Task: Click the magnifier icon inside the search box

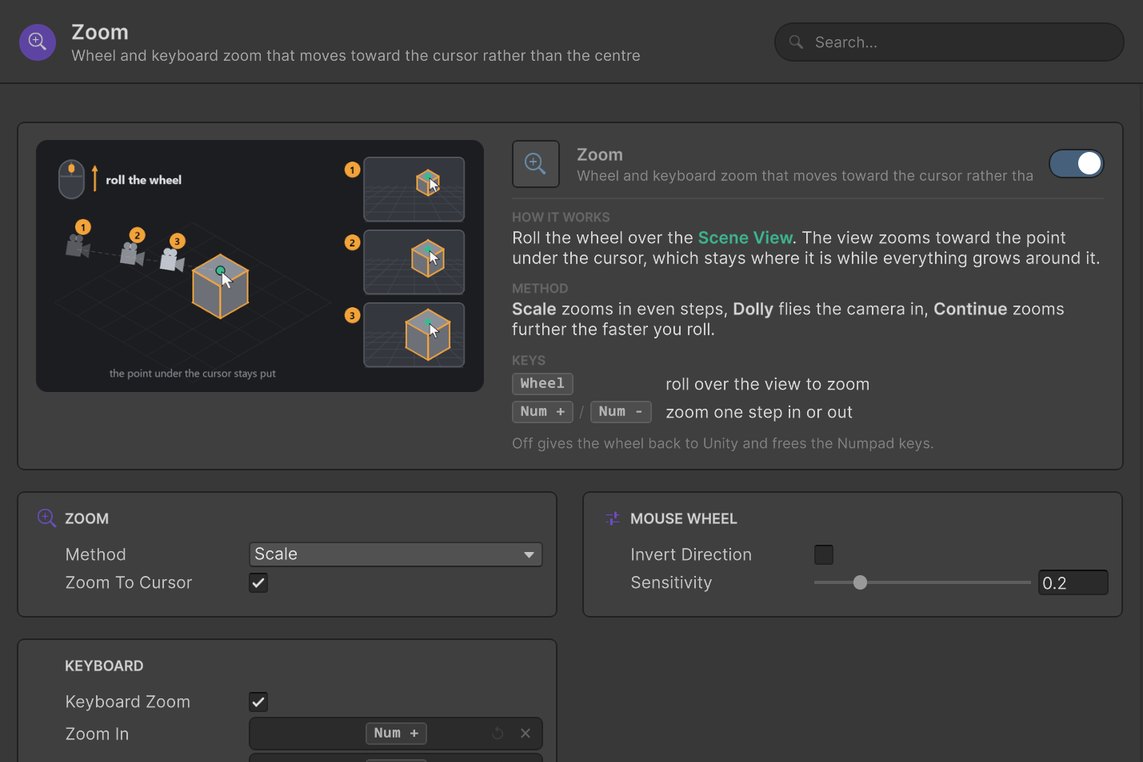Action: click(796, 42)
